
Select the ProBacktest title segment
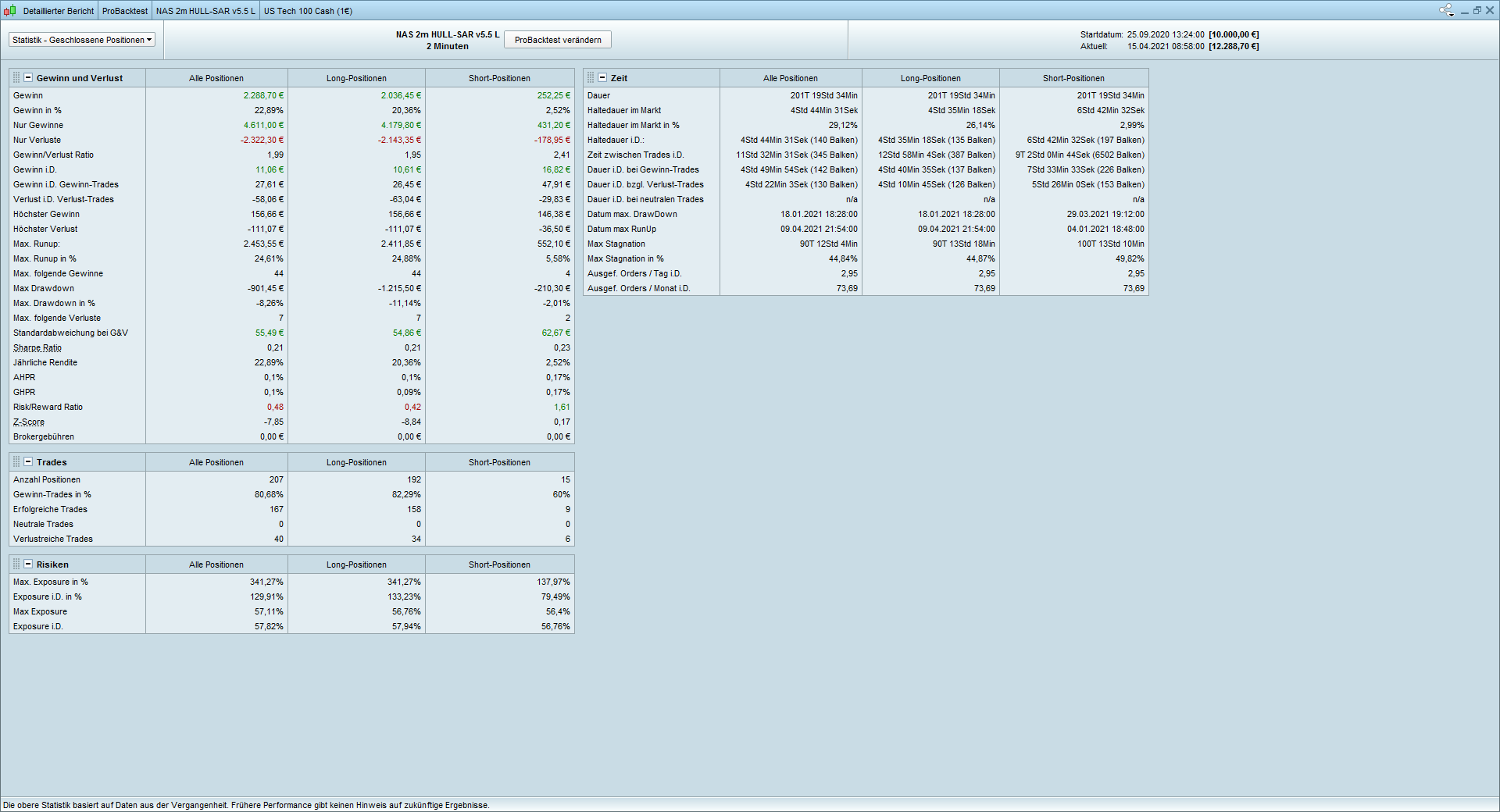125,11
